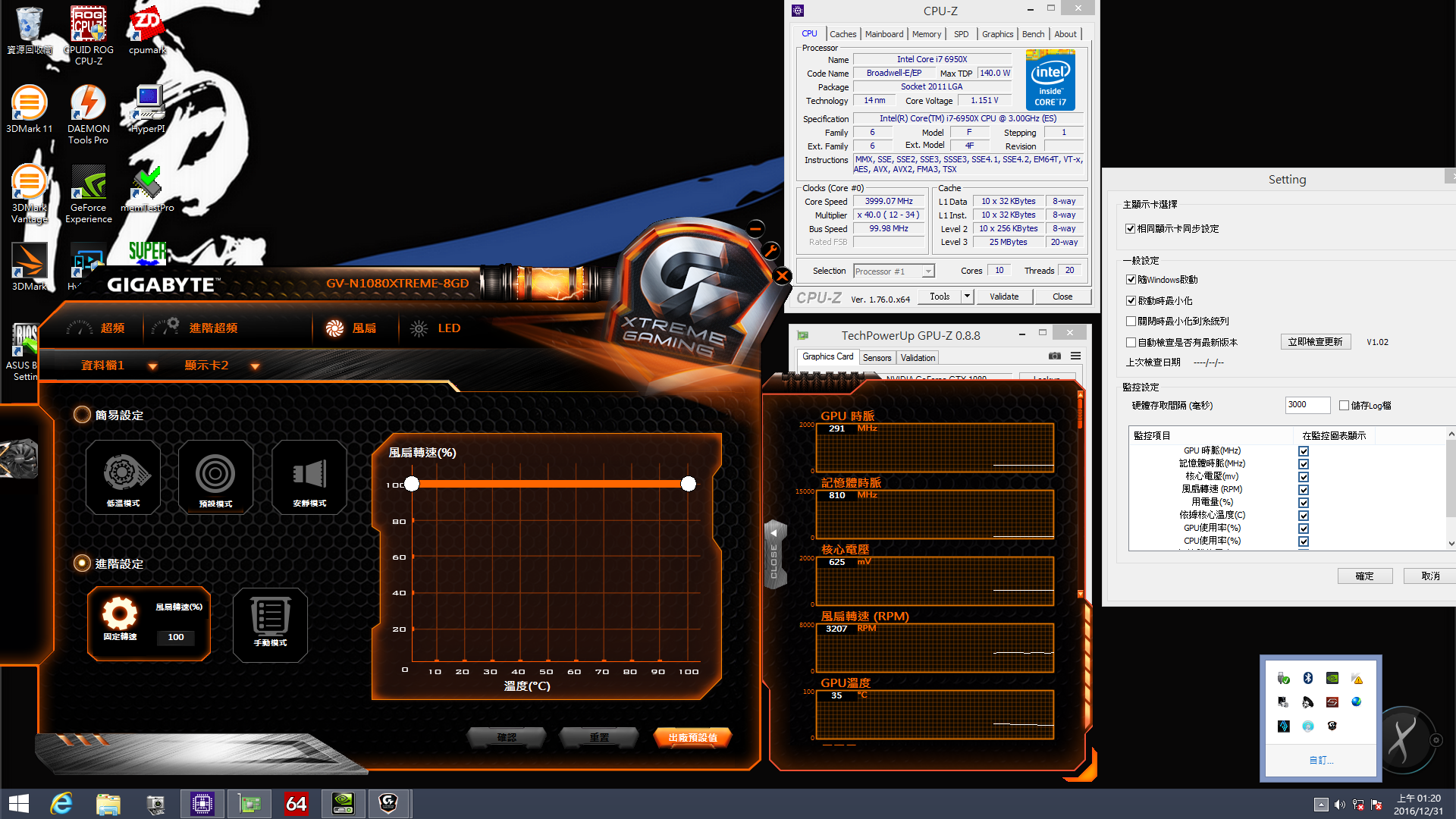Screen dimensions: 1456x819
Task: Cancel the Setting dialog
Action: pos(1430,576)
